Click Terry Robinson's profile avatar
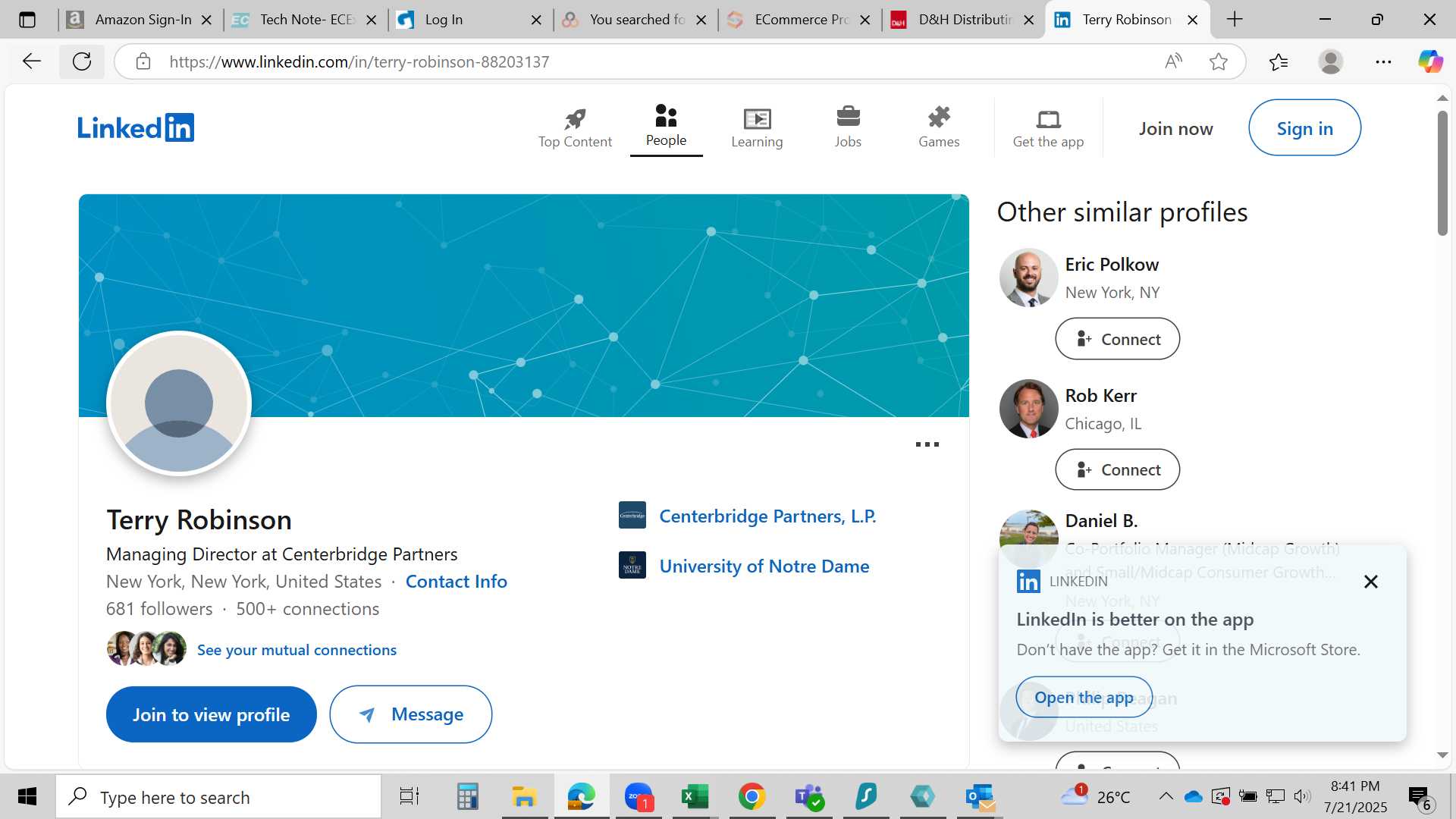Image resolution: width=1456 pixels, height=819 pixels. [x=179, y=403]
